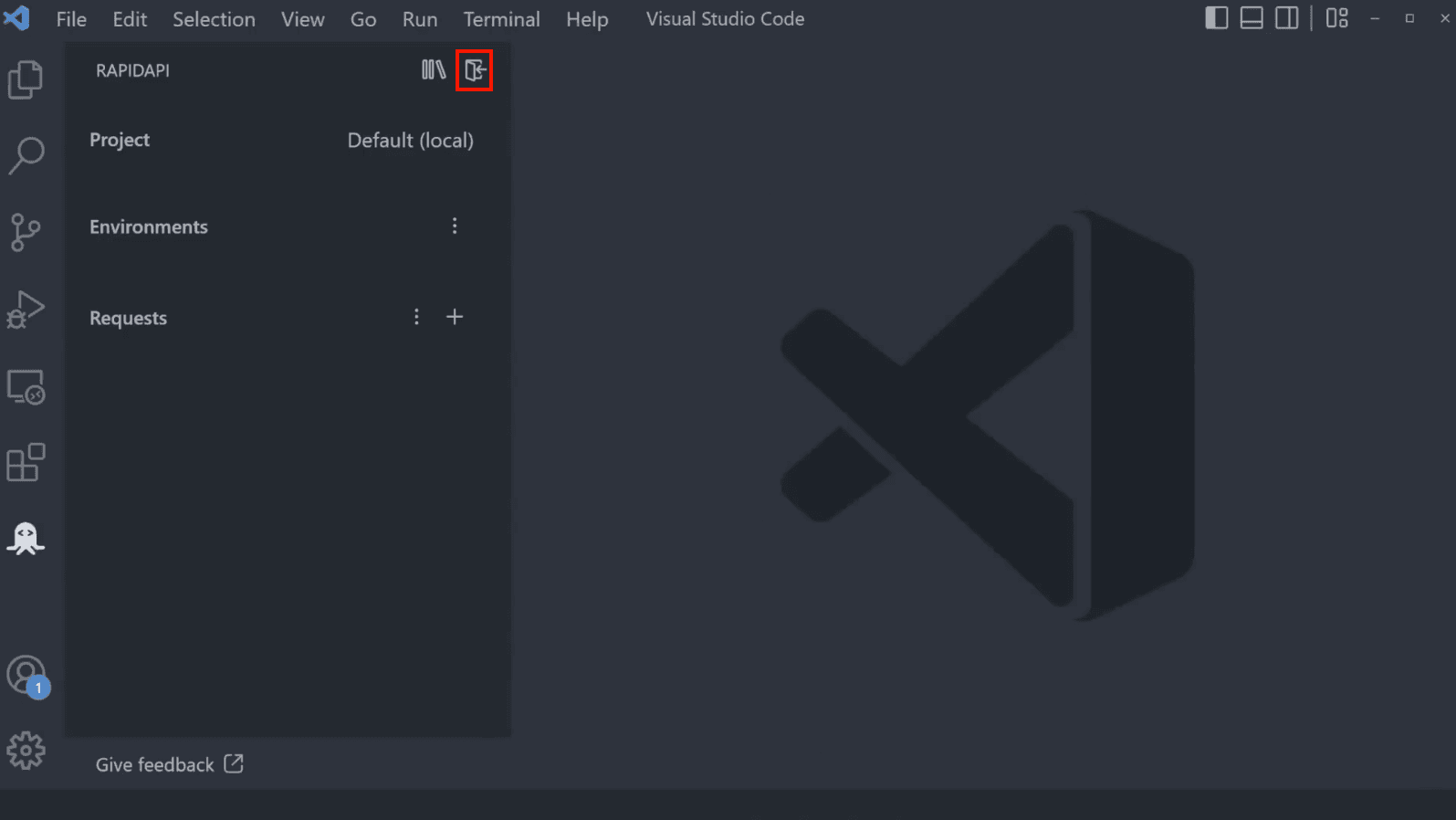Open the Help menu
The height and width of the screenshot is (820, 1456).
pos(587,19)
